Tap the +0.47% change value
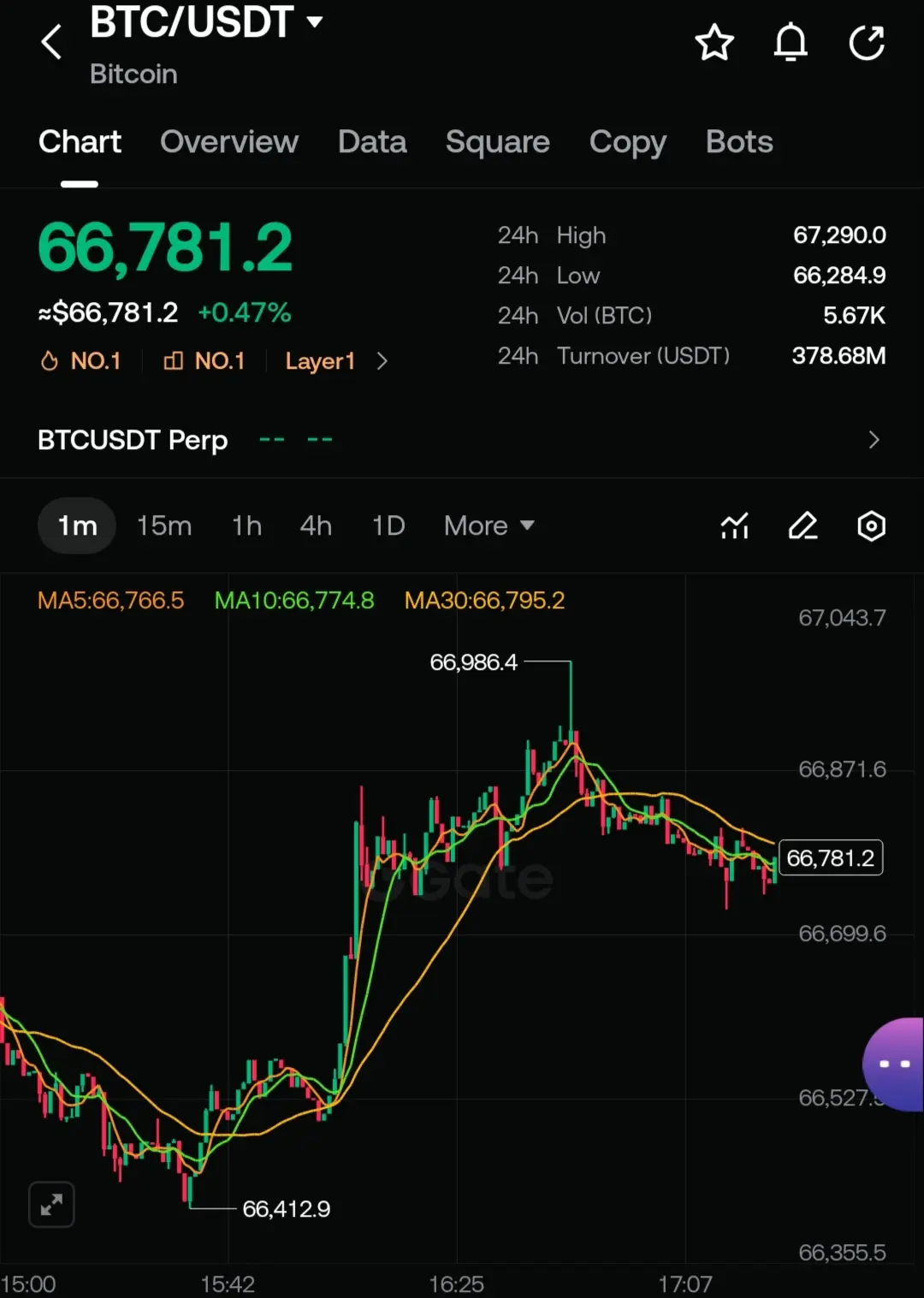 tap(245, 313)
